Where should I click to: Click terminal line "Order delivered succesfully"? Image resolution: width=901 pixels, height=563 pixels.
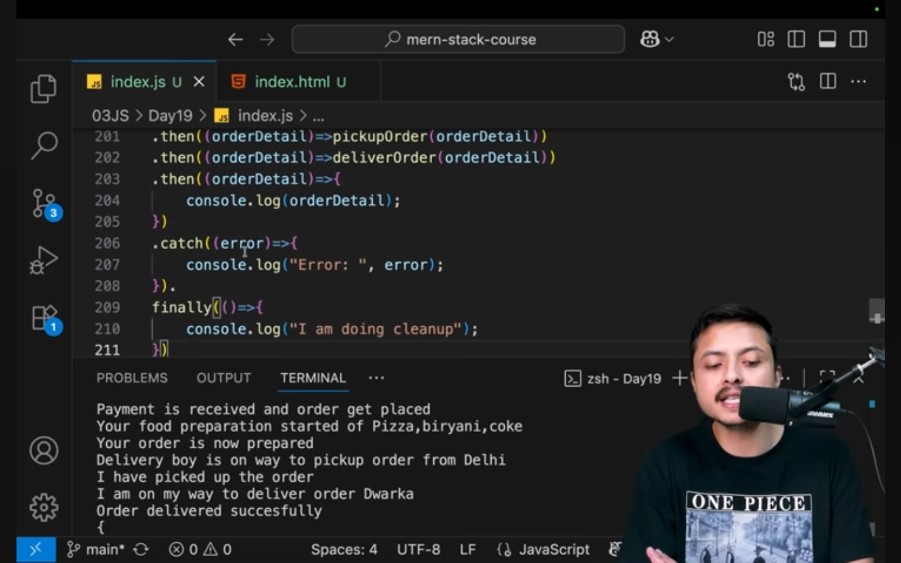[x=209, y=511]
